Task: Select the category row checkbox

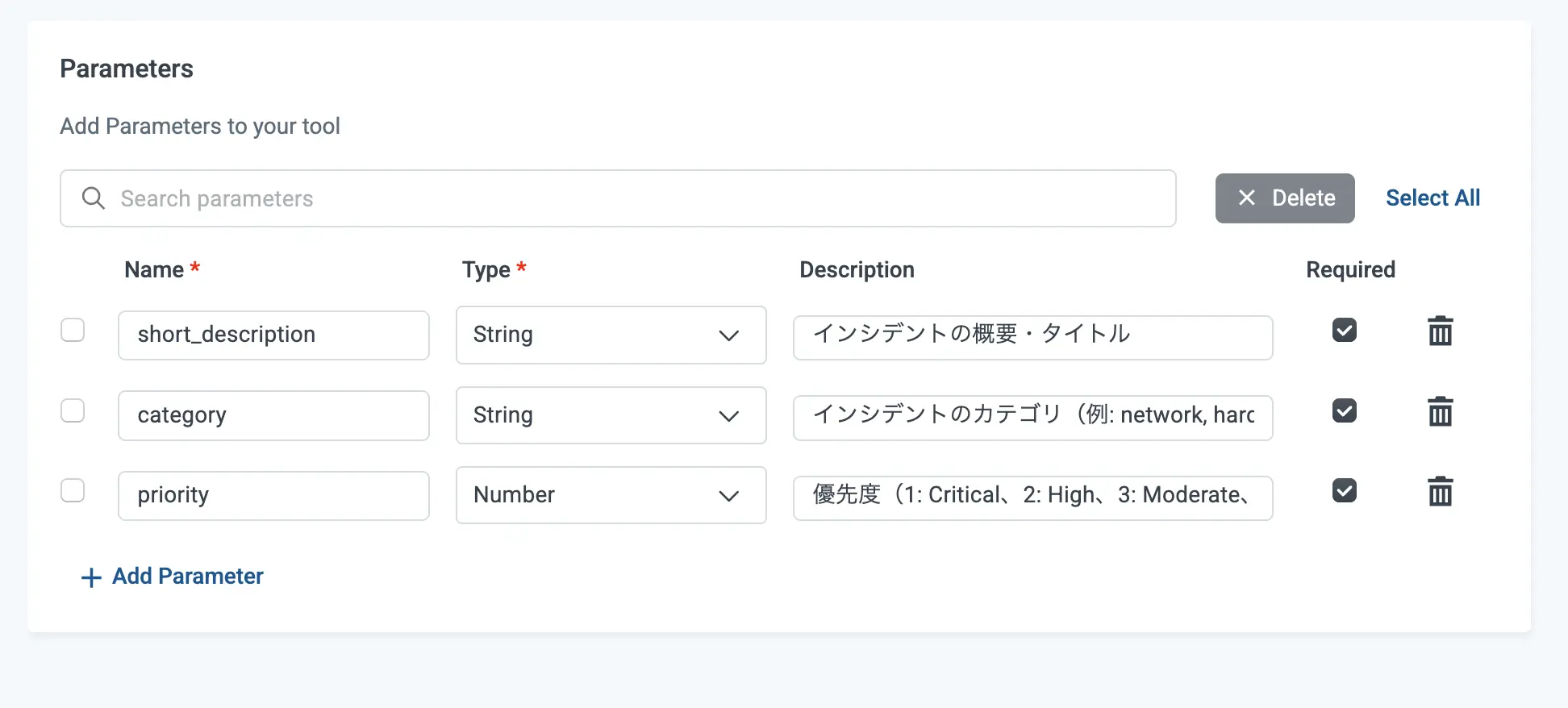Action: 73,411
